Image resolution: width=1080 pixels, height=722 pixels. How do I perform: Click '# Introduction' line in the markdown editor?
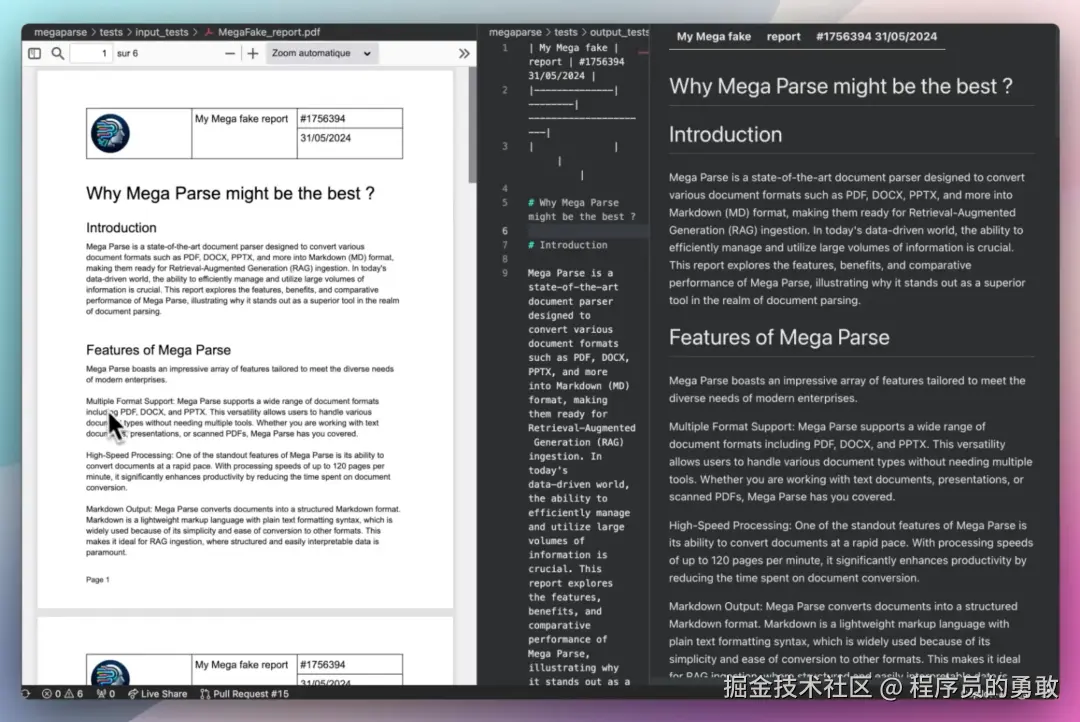(568, 245)
